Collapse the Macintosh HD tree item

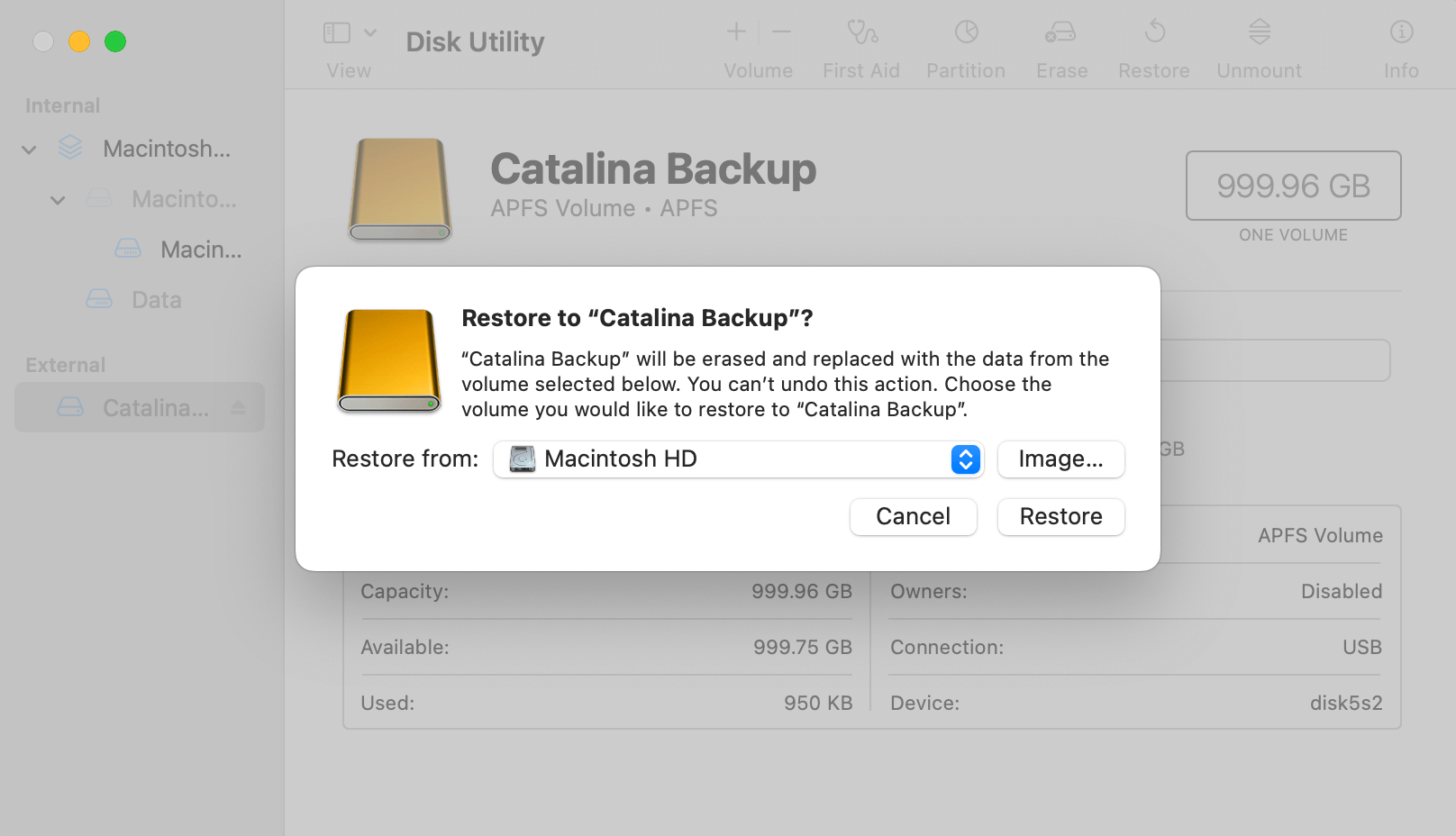point(28,149)
